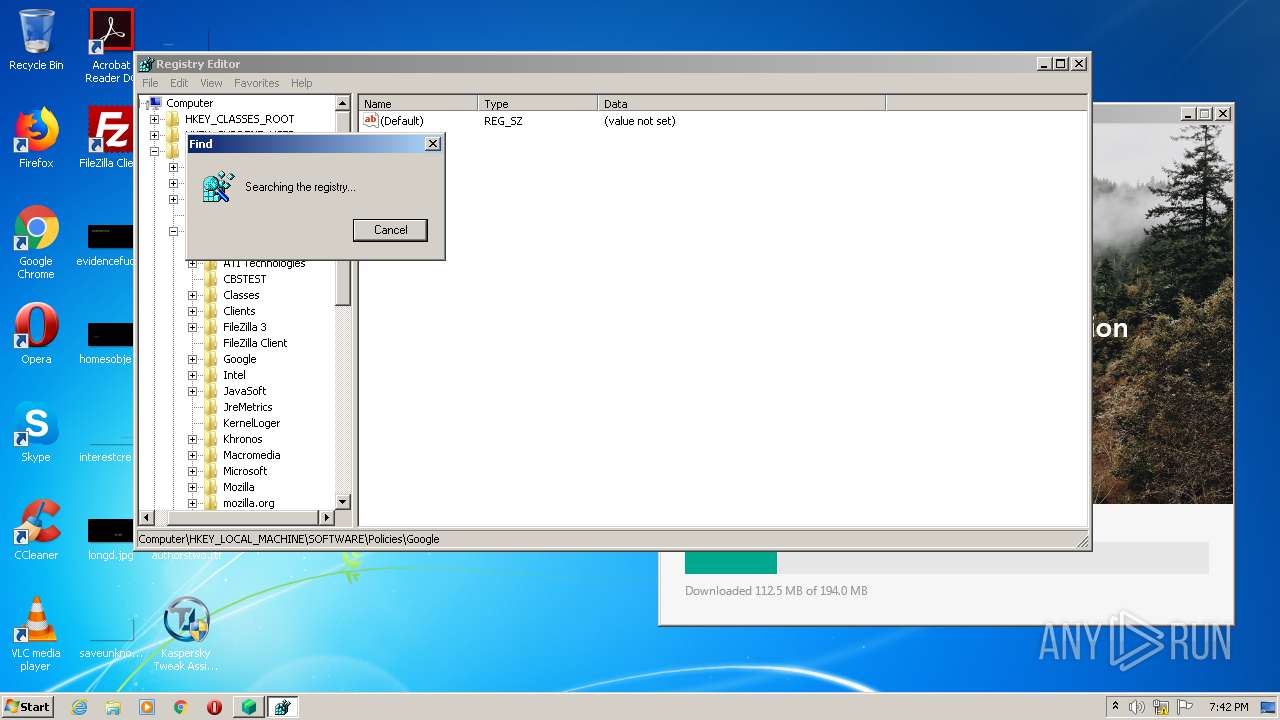
Task: Click the volume icon in system tray
Action: [1137, 707]
